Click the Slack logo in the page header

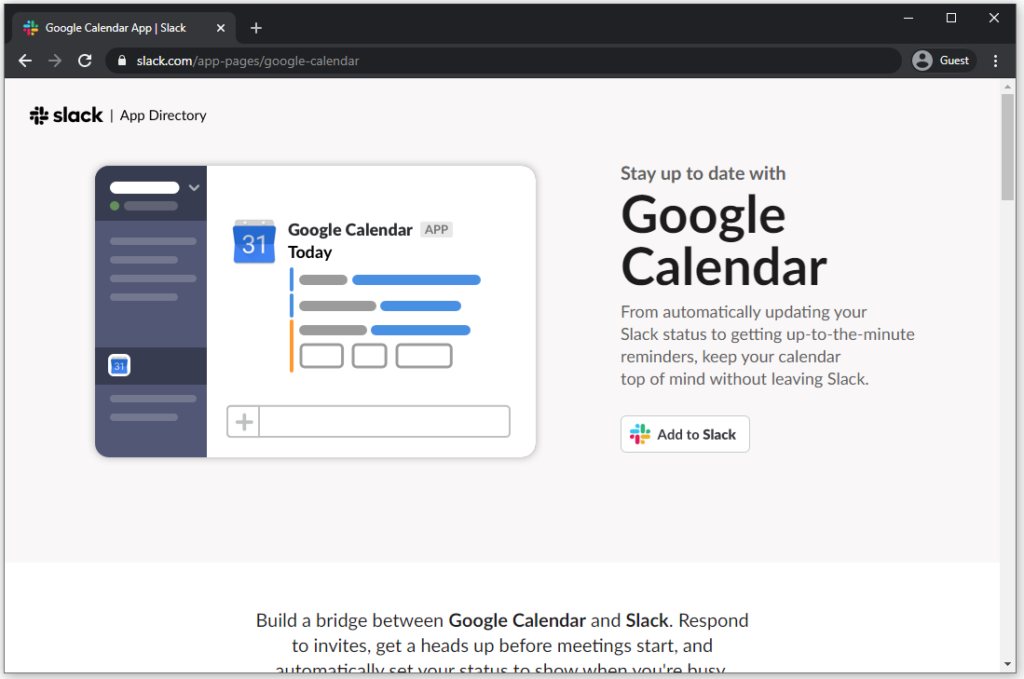pyautogui.click(x=66, y=115)
